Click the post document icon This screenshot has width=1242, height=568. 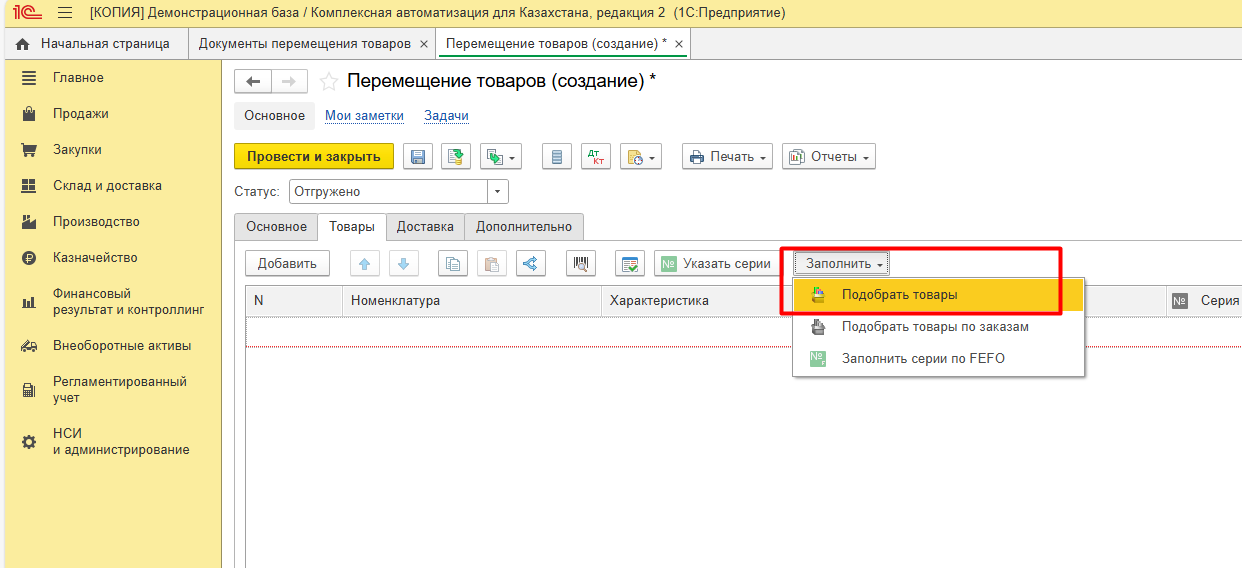[456, 157]
